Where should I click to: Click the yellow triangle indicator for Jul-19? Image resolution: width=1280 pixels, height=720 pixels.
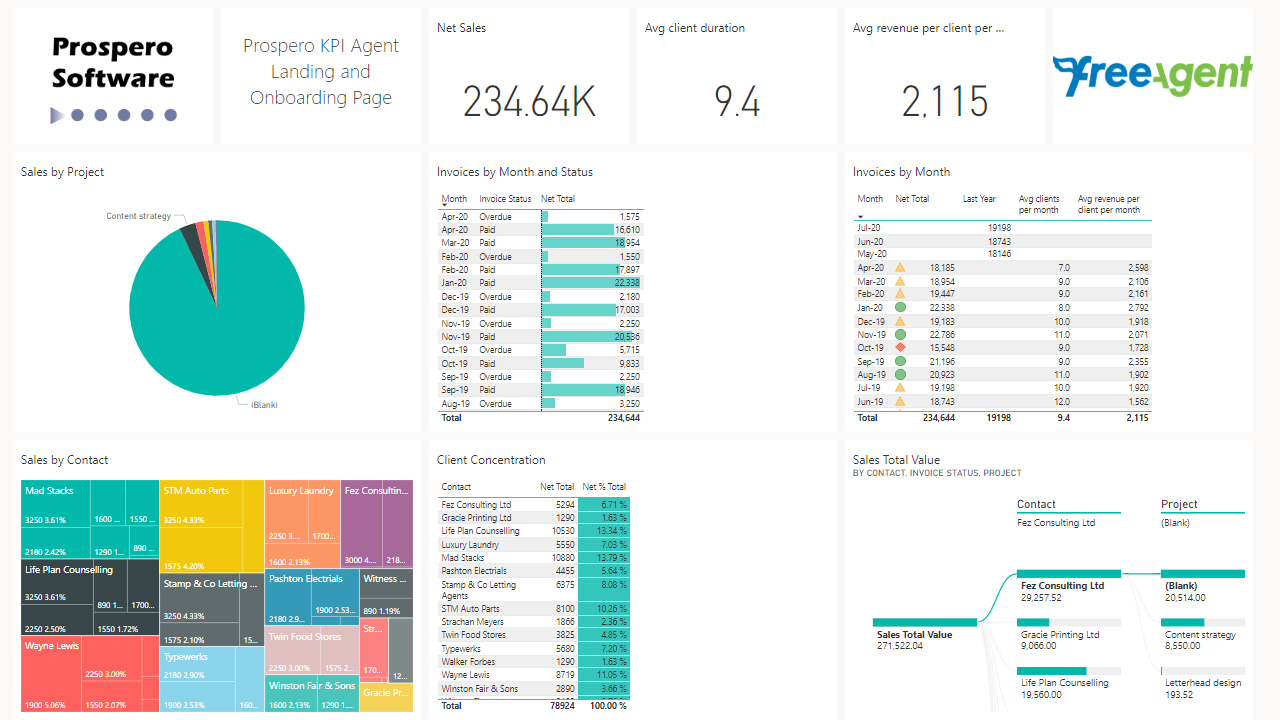[900, 387]
